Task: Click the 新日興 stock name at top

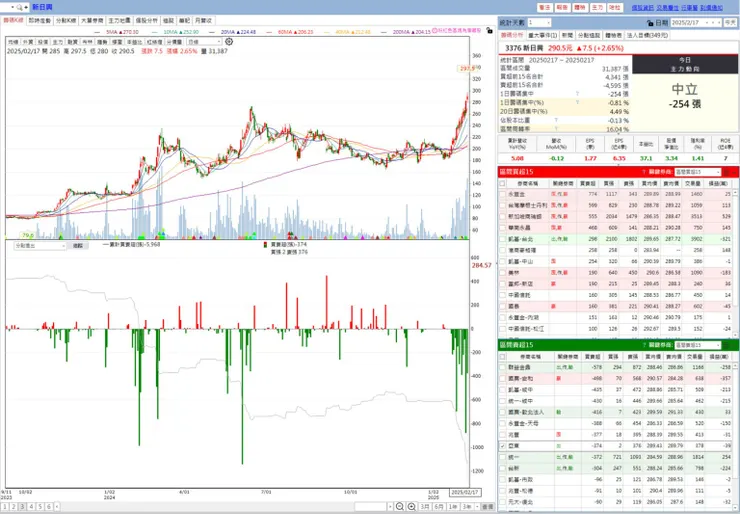Action: coord(42,8)
